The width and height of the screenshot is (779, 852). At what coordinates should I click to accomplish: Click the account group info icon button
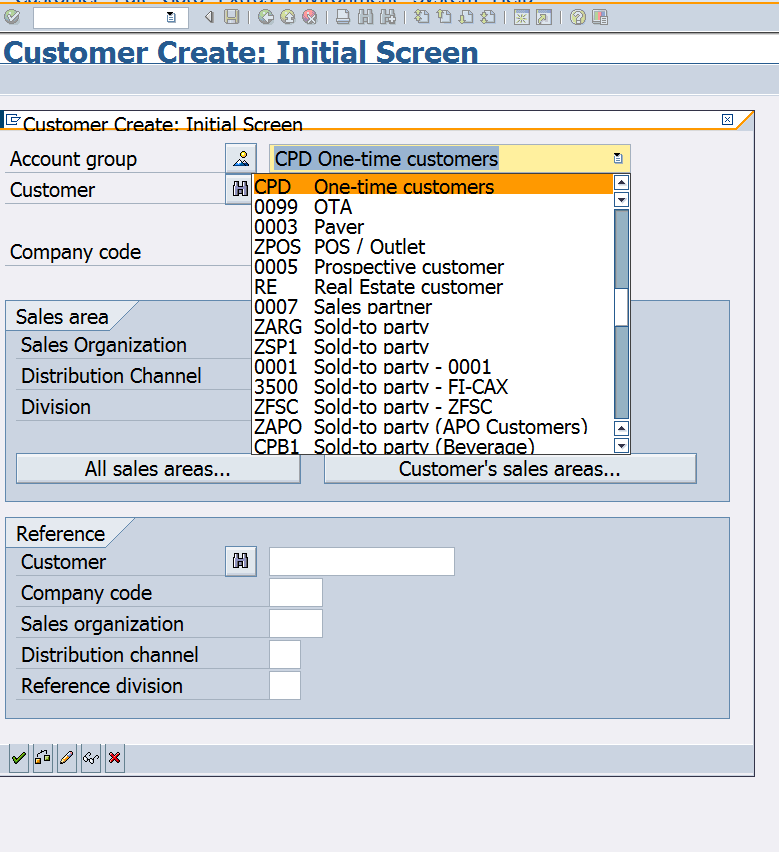point(241,159)
